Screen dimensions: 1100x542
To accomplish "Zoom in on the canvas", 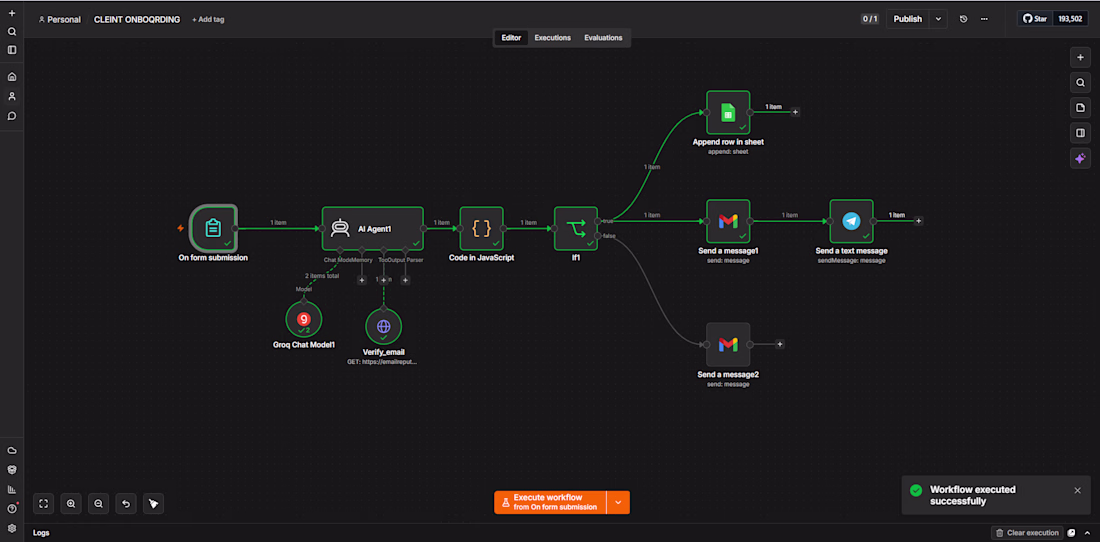I will point(71,503).
